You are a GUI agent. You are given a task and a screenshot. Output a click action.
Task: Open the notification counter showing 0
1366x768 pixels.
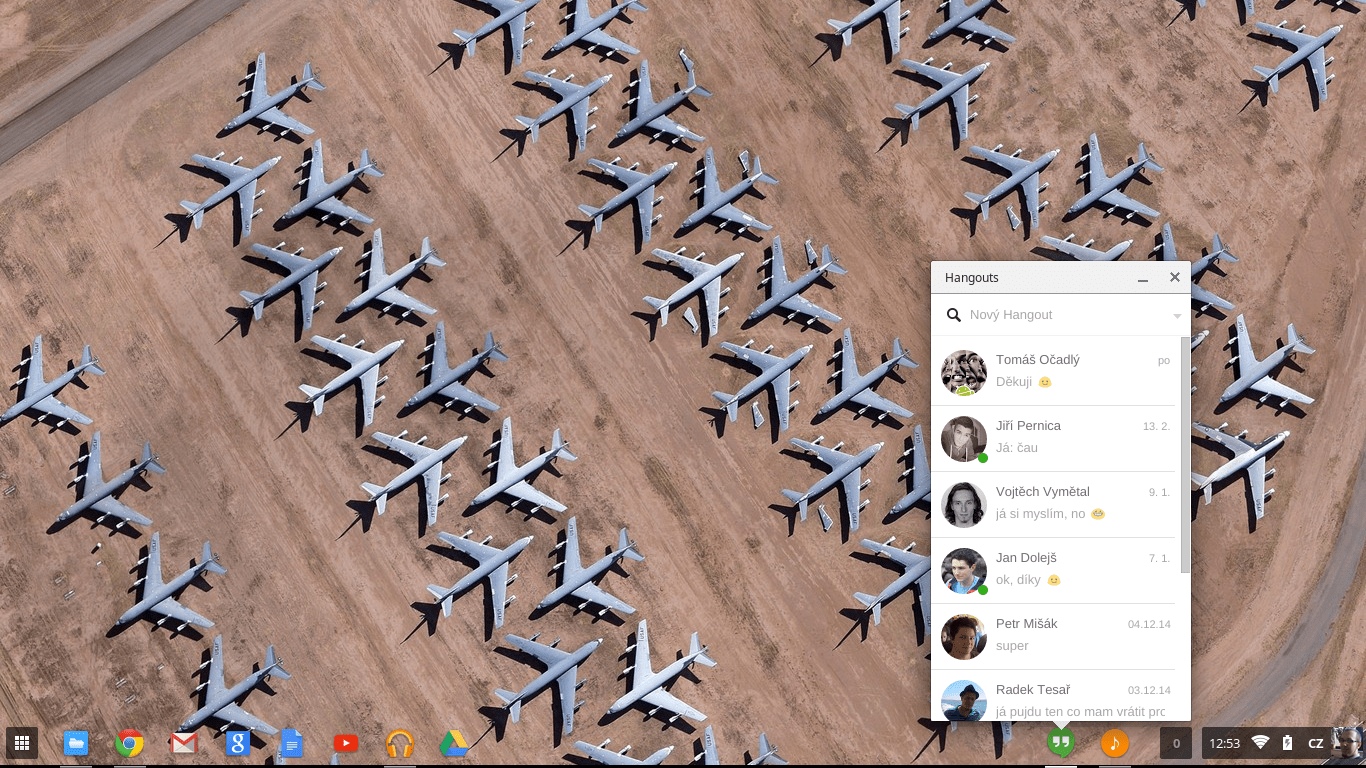tap(1176, 743)
